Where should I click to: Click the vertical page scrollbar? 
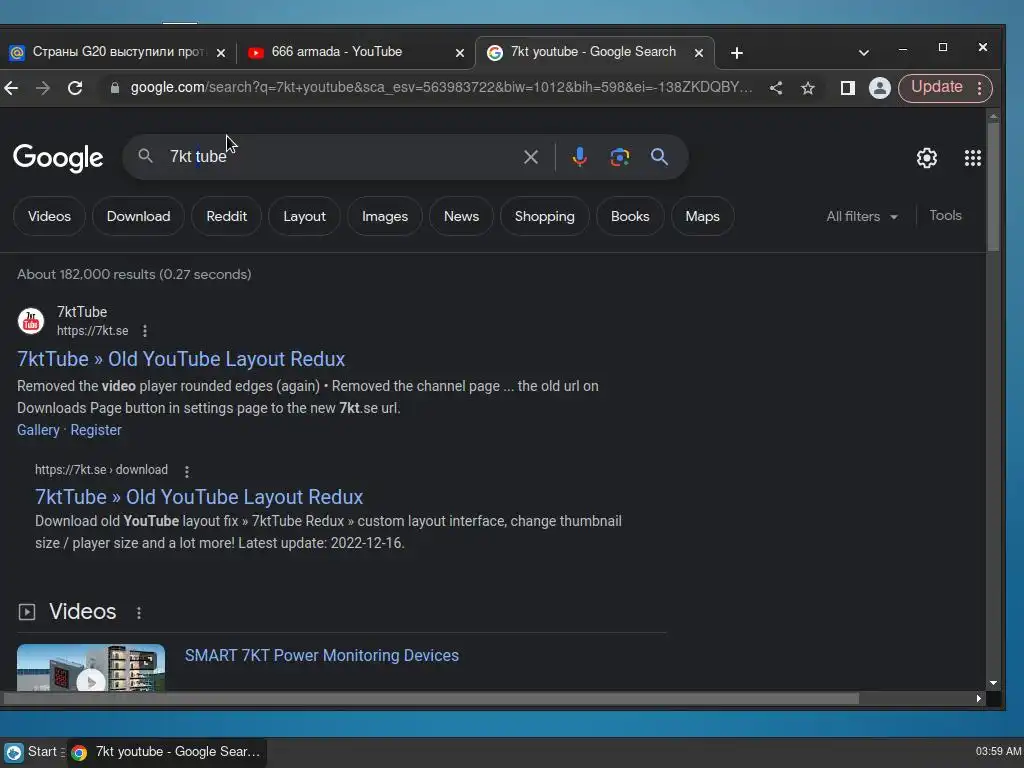[x=993, y=186]
